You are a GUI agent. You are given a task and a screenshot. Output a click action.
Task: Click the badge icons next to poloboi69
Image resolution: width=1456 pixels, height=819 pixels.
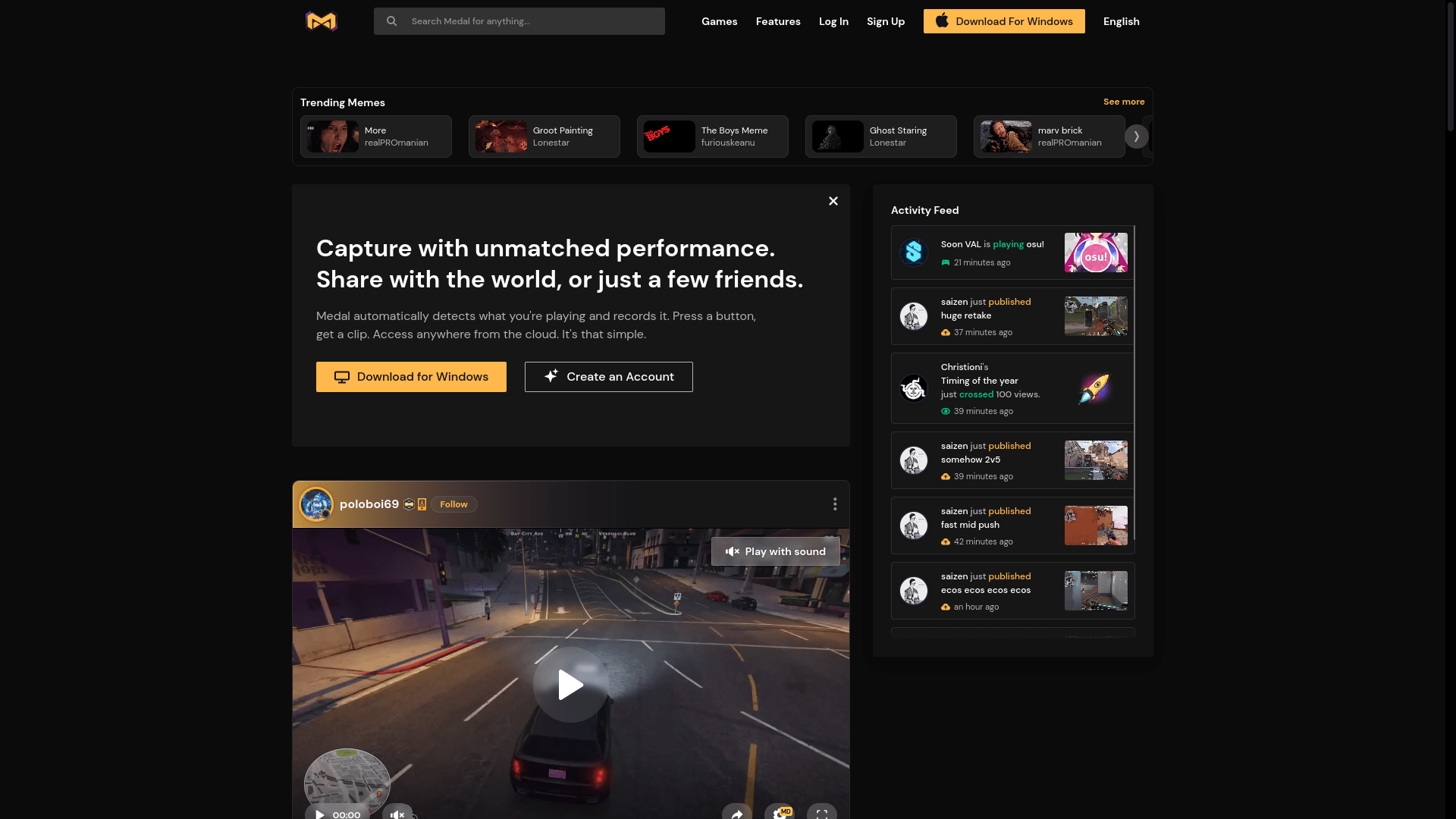(x=416, y=504)
